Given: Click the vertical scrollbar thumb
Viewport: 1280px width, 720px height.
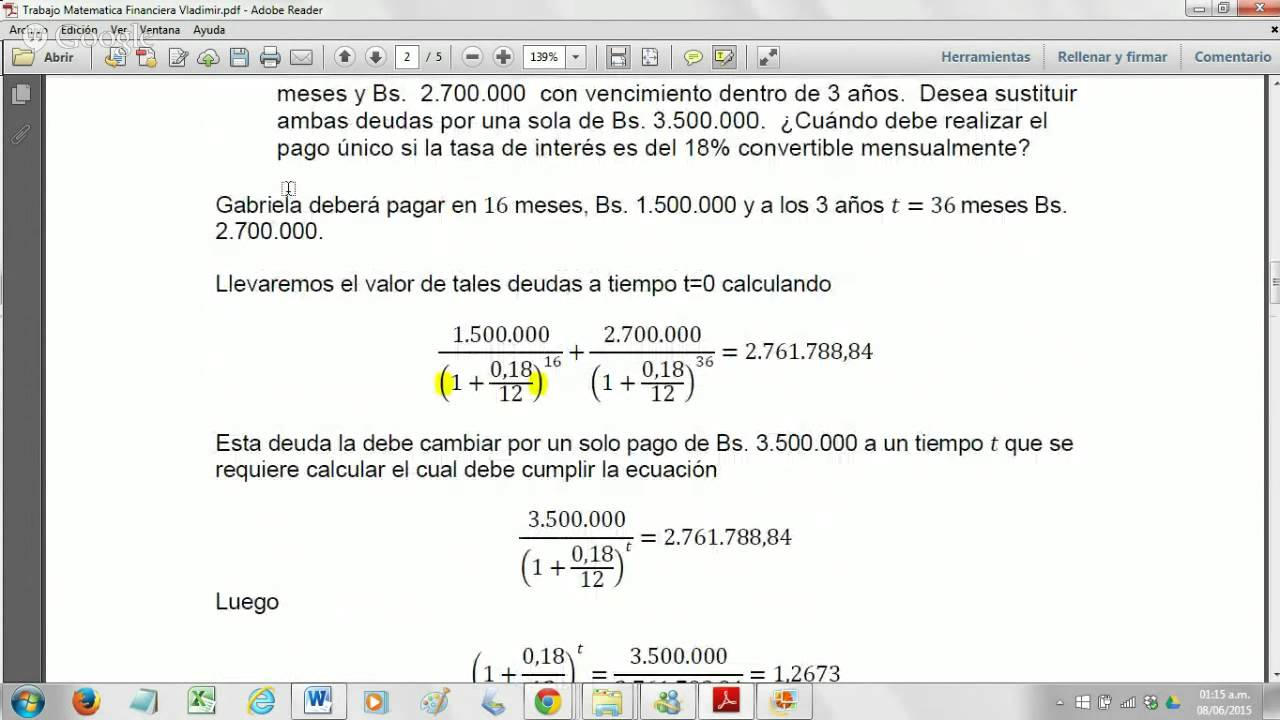Looking at the screenshot, I should [x=1274, y=282].
